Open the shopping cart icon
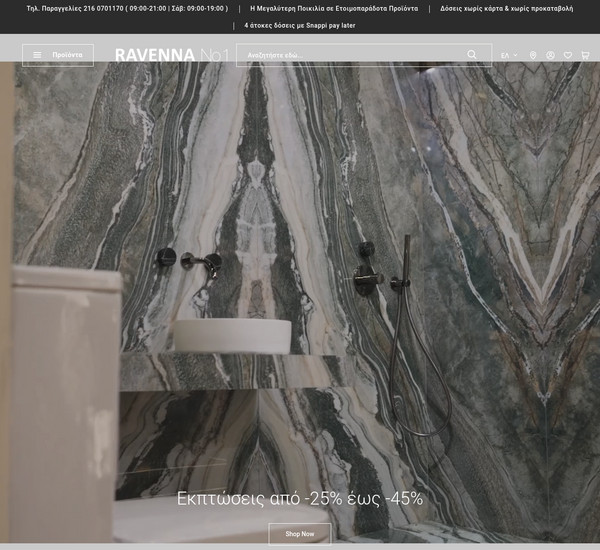Screen dimensions: 600x550 coord(585,55)
